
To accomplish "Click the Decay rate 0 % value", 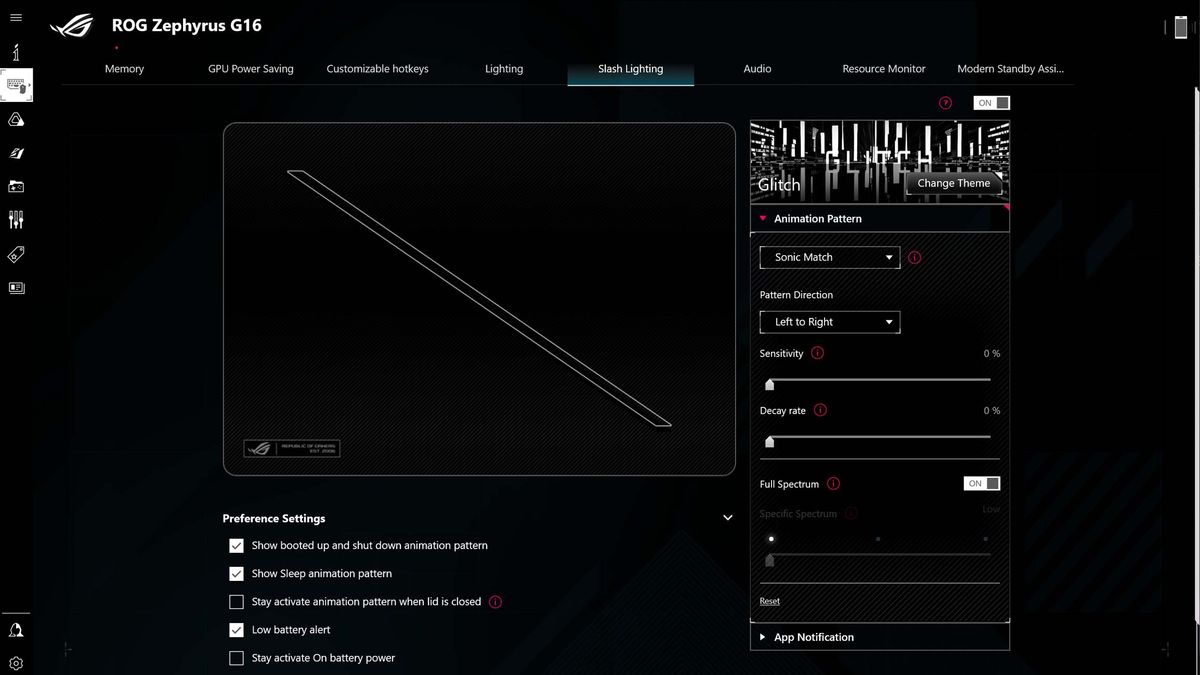I will point(991,411).
